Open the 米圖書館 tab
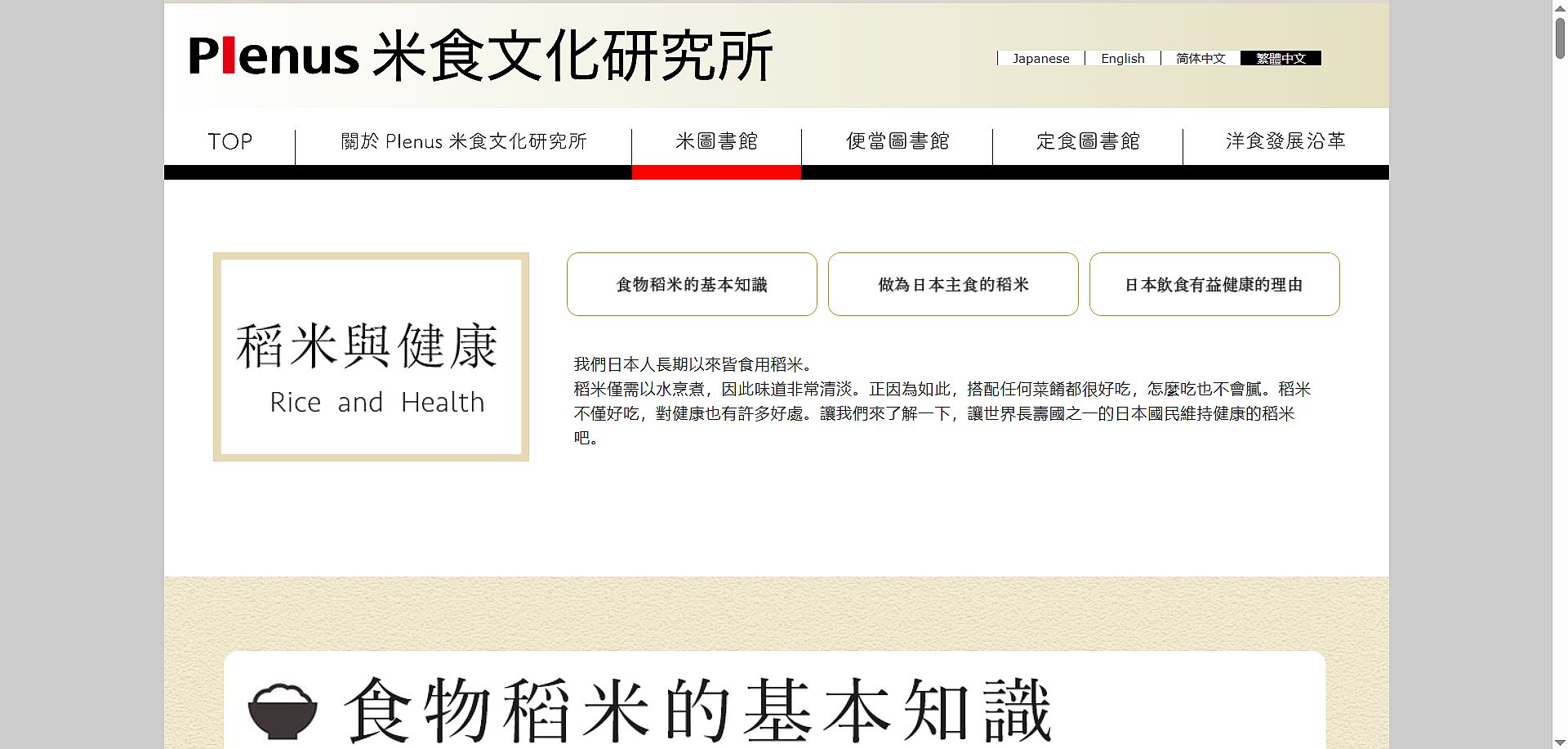The image size is (1568, 749). [x=716, y=141]
